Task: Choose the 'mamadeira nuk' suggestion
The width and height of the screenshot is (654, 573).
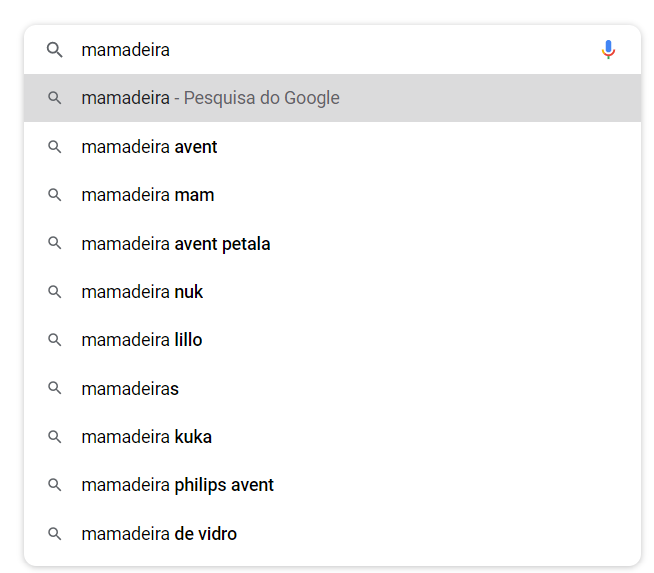Action: tap(143, 292)
